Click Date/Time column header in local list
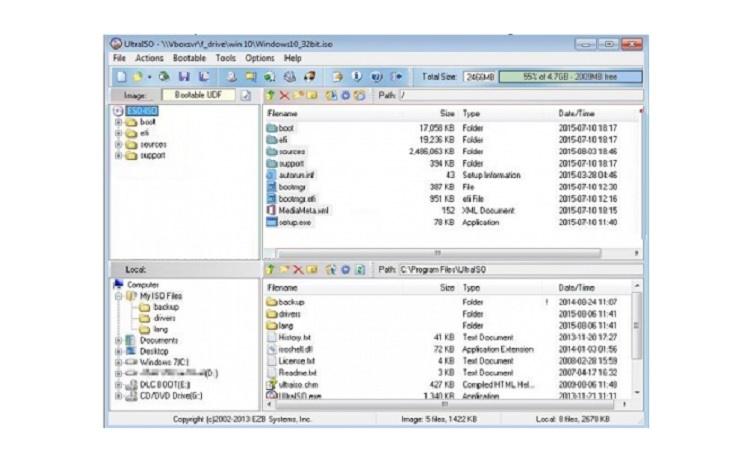The width and height of the screenshot is (755, 463). tap(578, 287)
